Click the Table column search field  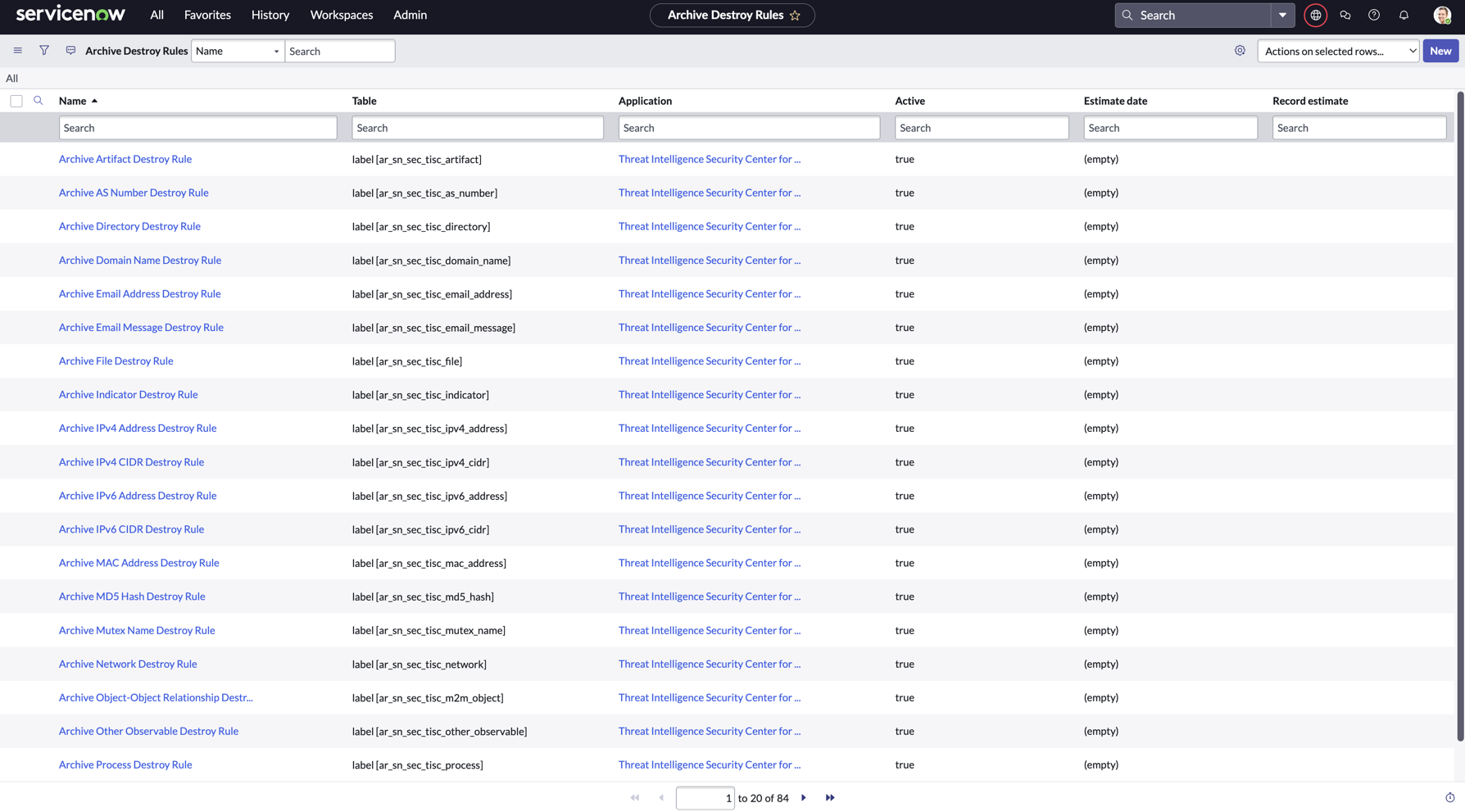click(478, 128)
